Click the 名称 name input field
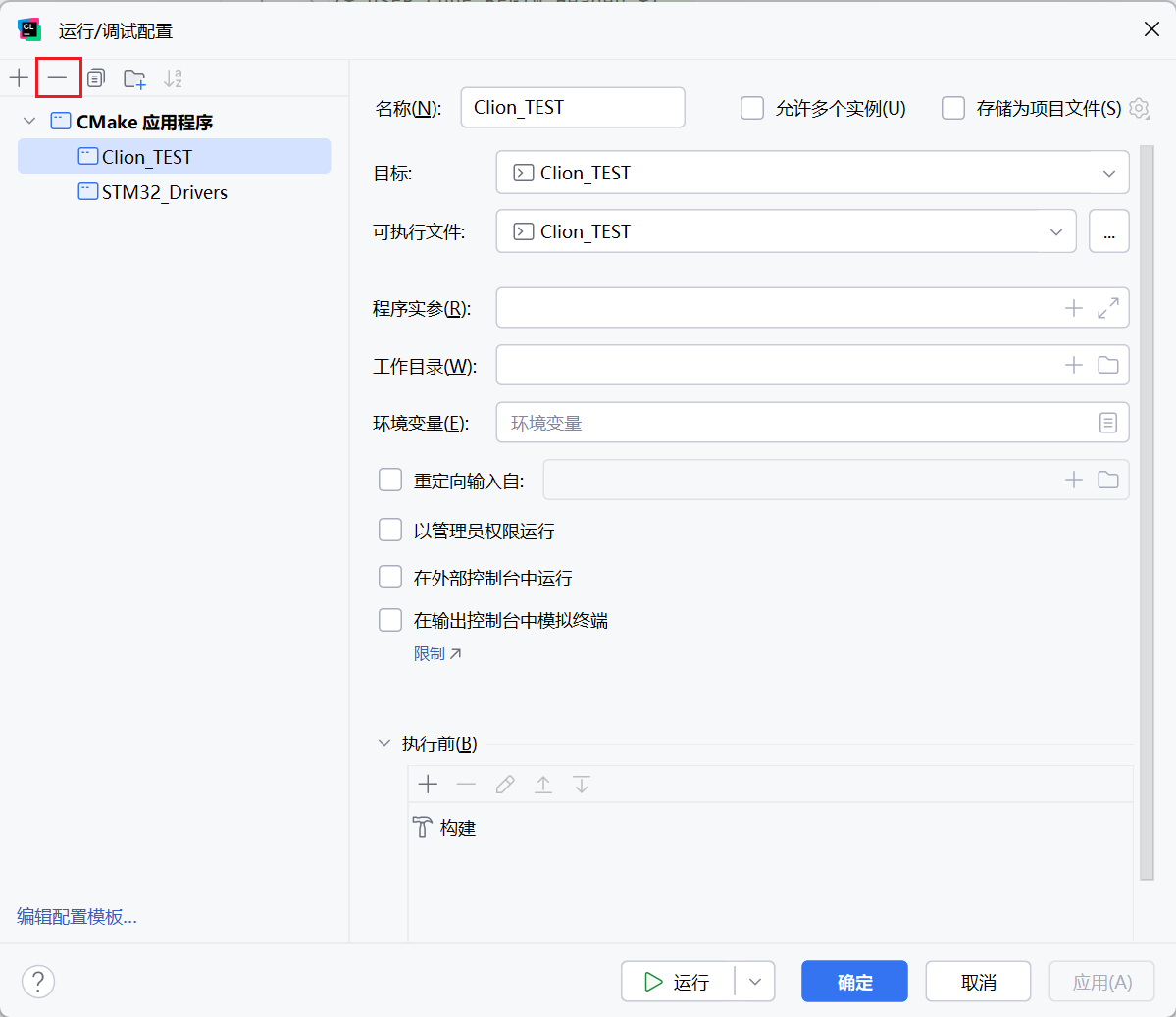The image size is (1176, 1017). [572, 108]
